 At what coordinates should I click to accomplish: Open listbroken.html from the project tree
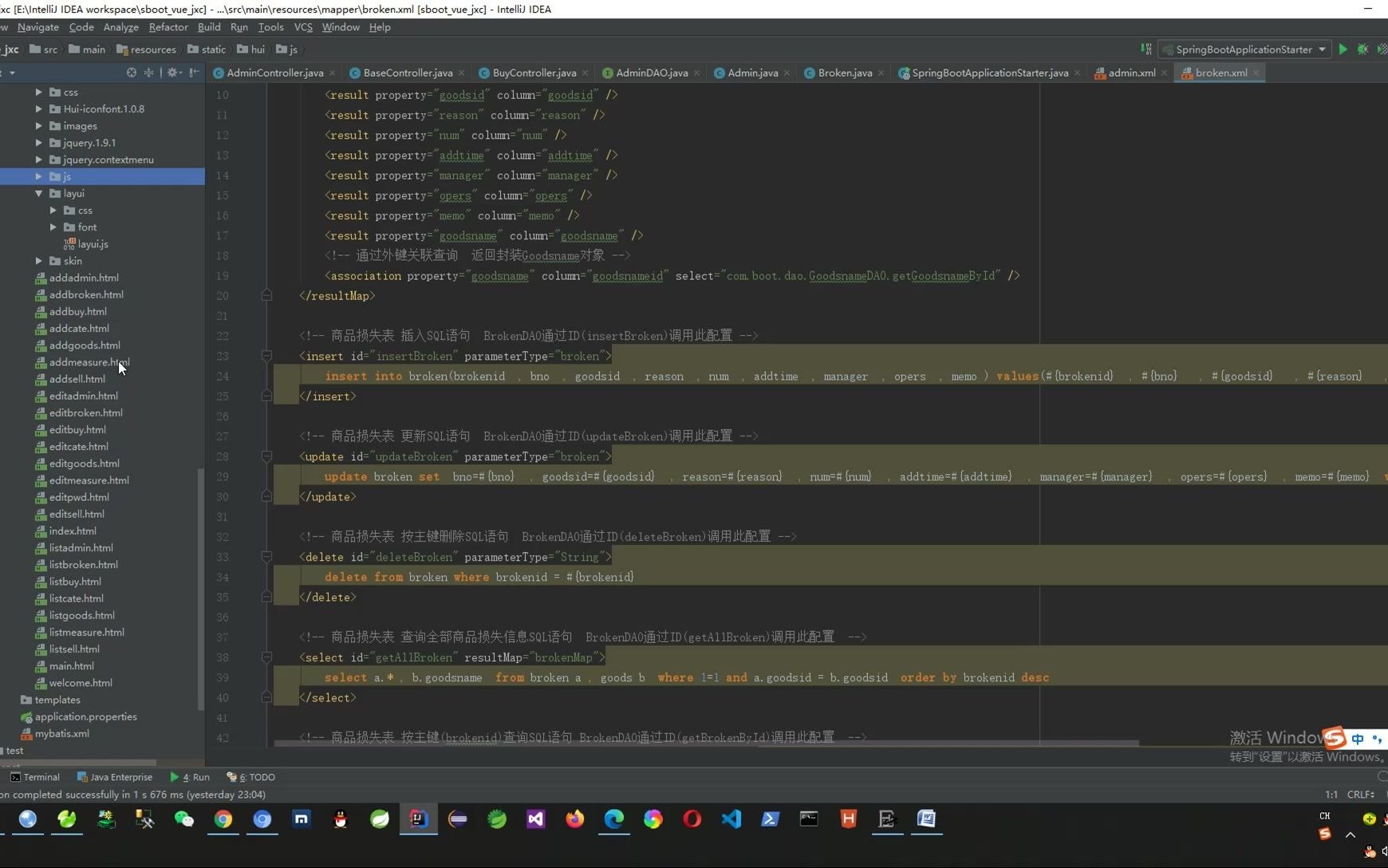(x=82, y=564)
